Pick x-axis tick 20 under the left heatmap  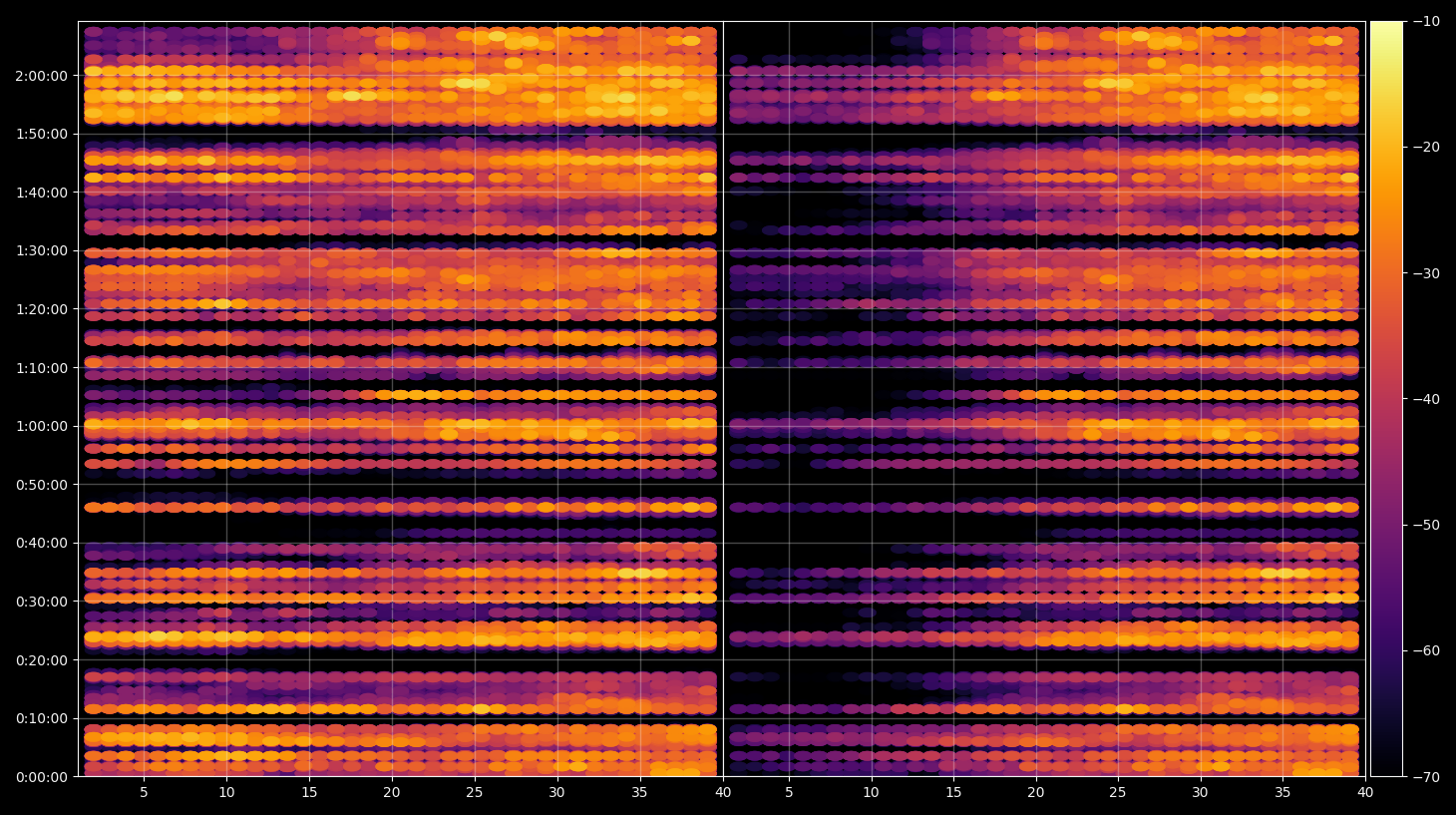click(392, 793)
